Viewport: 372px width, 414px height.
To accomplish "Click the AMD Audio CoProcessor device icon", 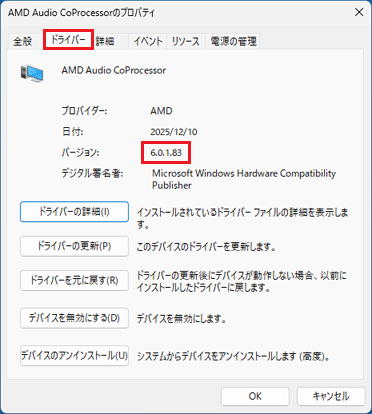I will pos(32,73).
